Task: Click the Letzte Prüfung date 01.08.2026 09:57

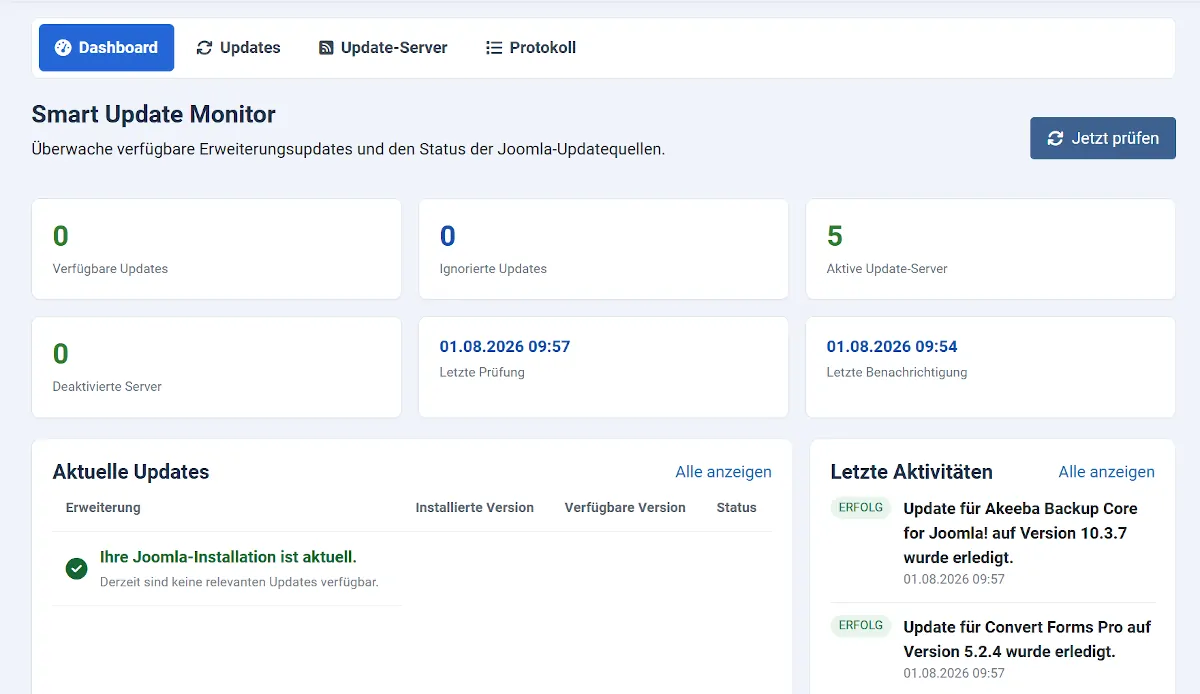Action: 505,347
